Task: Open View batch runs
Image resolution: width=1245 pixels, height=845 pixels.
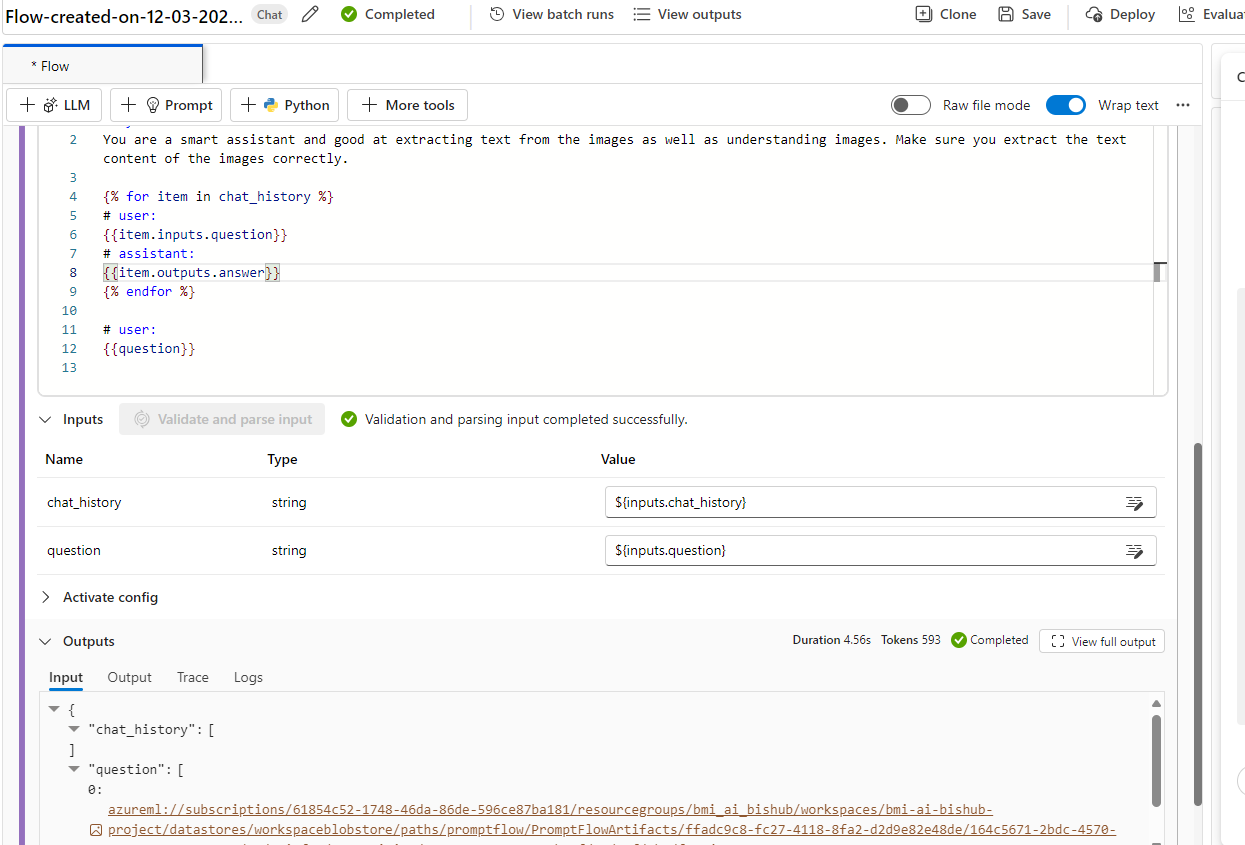Action: [x=552, y=14]
